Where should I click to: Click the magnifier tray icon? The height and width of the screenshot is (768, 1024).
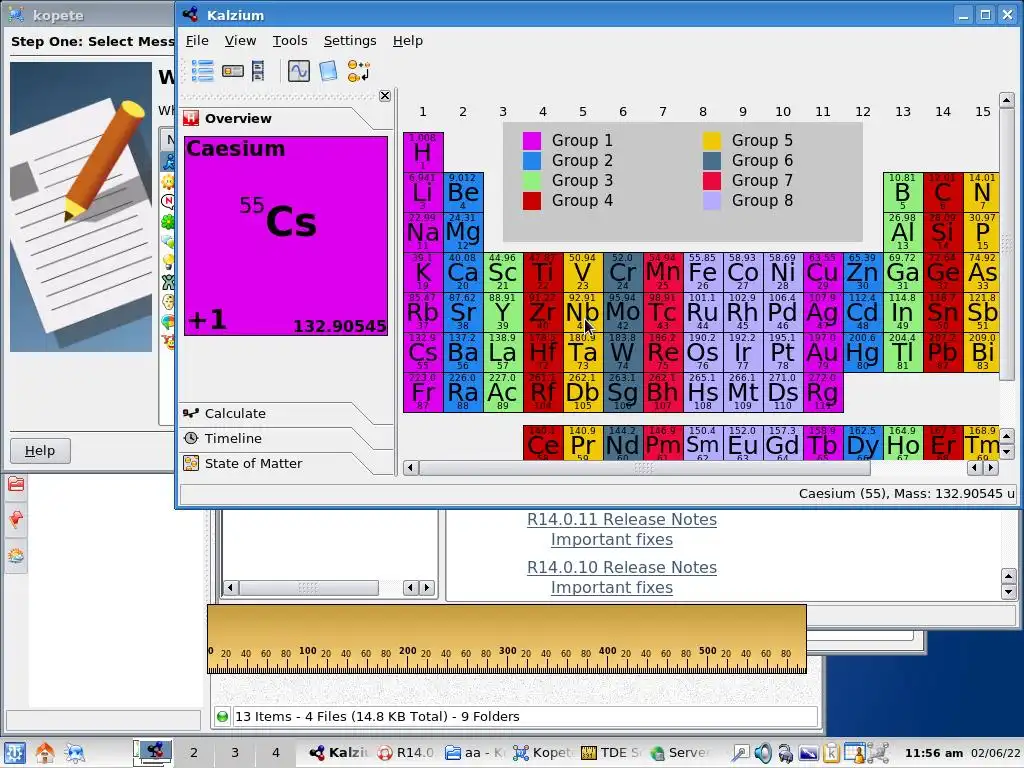click(740, 753)
